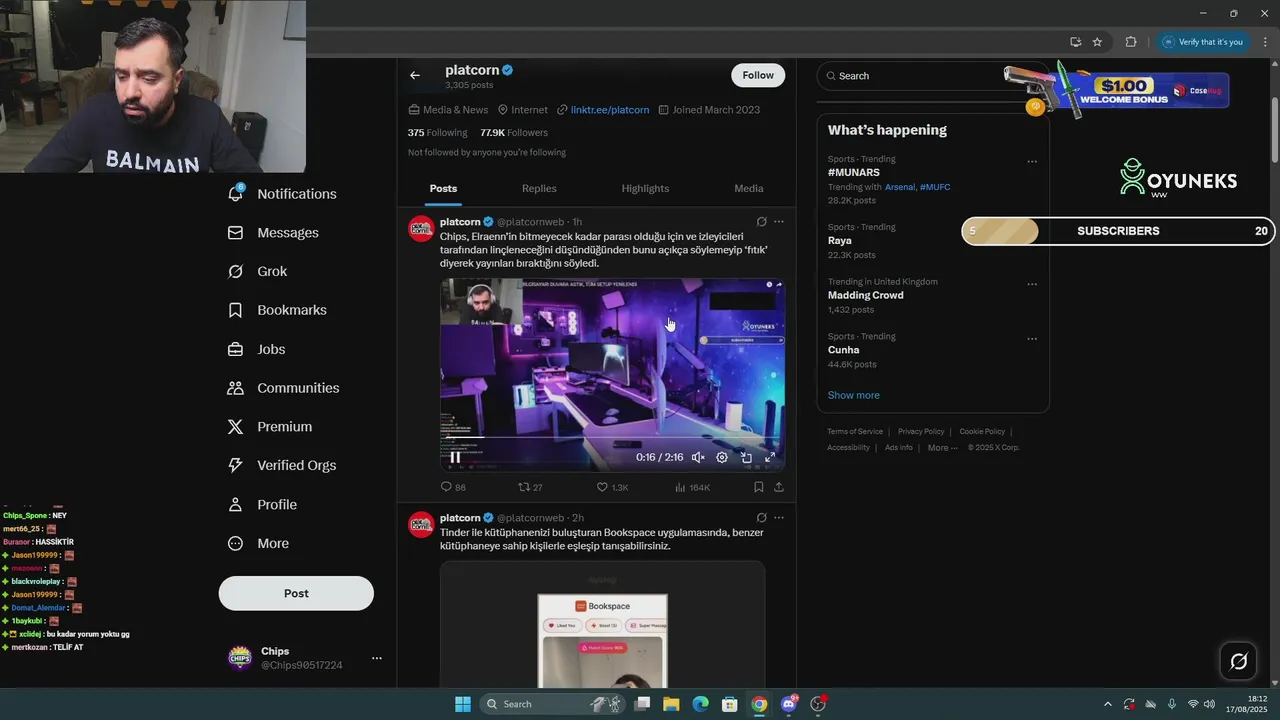Open Profile from the sidebar
Screen dimensions: 1280x720
pyautogui.click(x=263, y=505)
